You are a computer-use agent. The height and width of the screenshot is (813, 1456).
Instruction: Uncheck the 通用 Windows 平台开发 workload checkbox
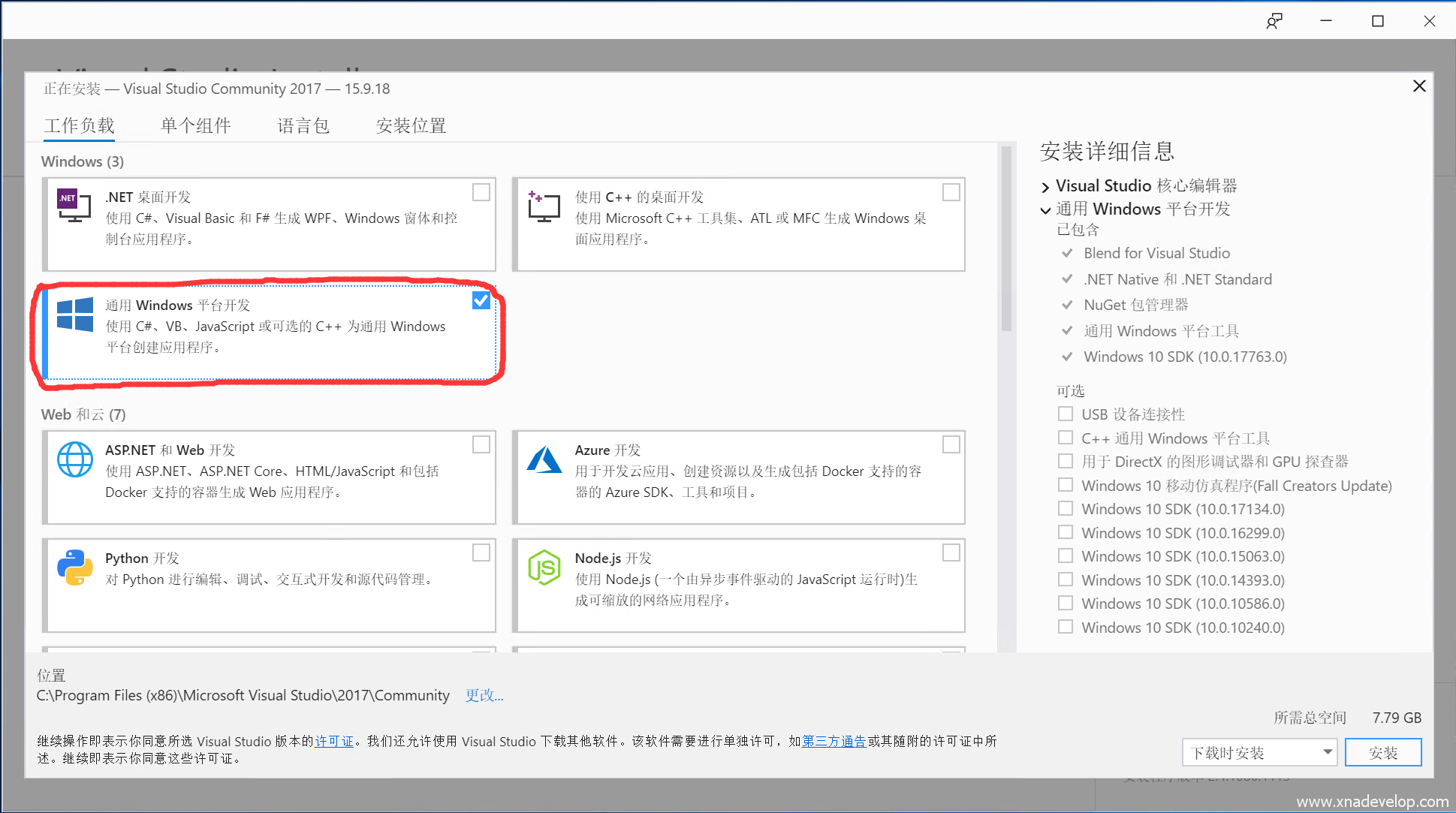pyautogui.click(x=481, y=300)
